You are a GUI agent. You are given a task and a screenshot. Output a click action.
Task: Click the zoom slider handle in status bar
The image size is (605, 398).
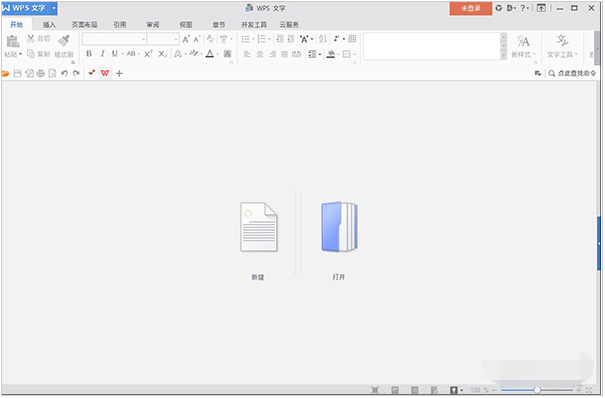537,390
